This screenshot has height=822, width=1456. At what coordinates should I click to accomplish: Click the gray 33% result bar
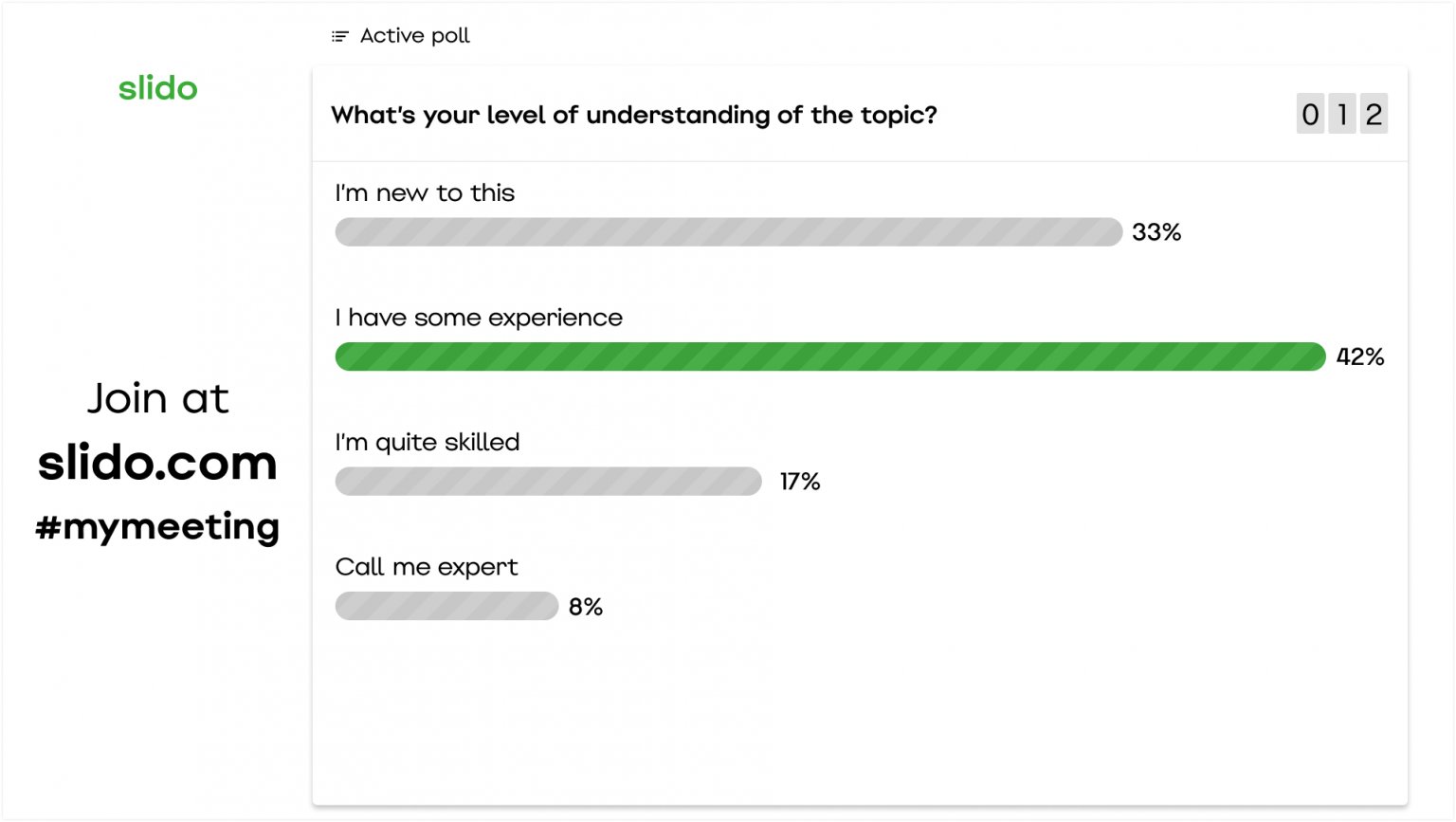728,232
